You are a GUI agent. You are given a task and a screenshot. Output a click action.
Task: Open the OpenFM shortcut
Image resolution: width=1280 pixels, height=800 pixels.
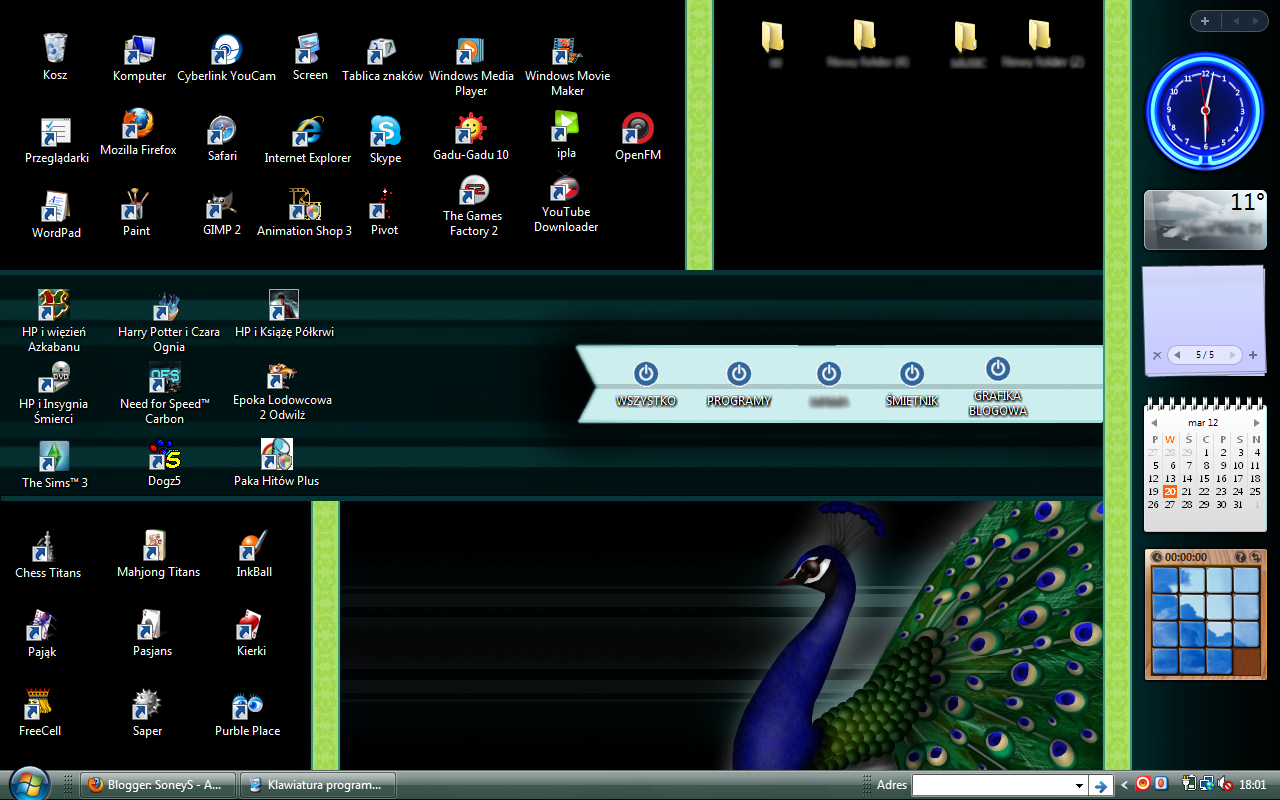[x=638, y=136]
